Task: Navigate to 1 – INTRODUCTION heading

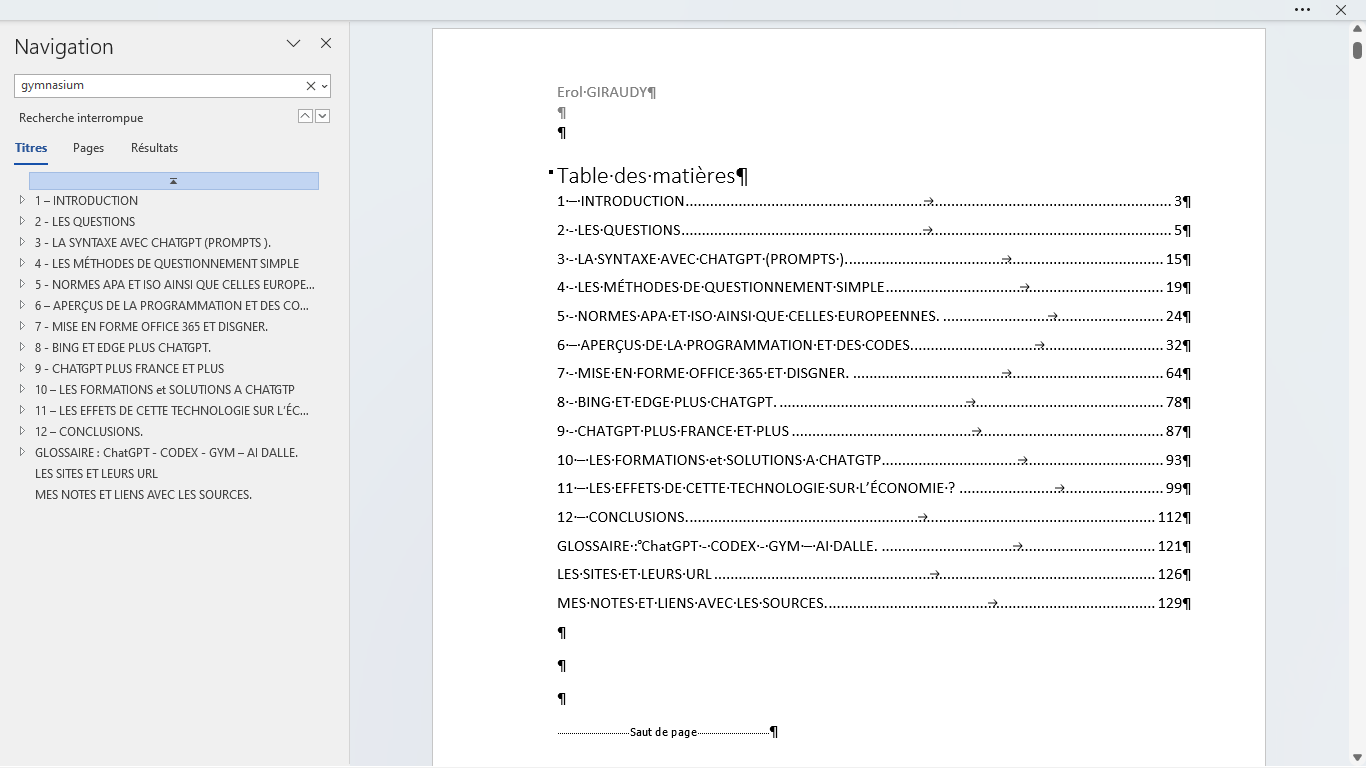Action: 86,201
